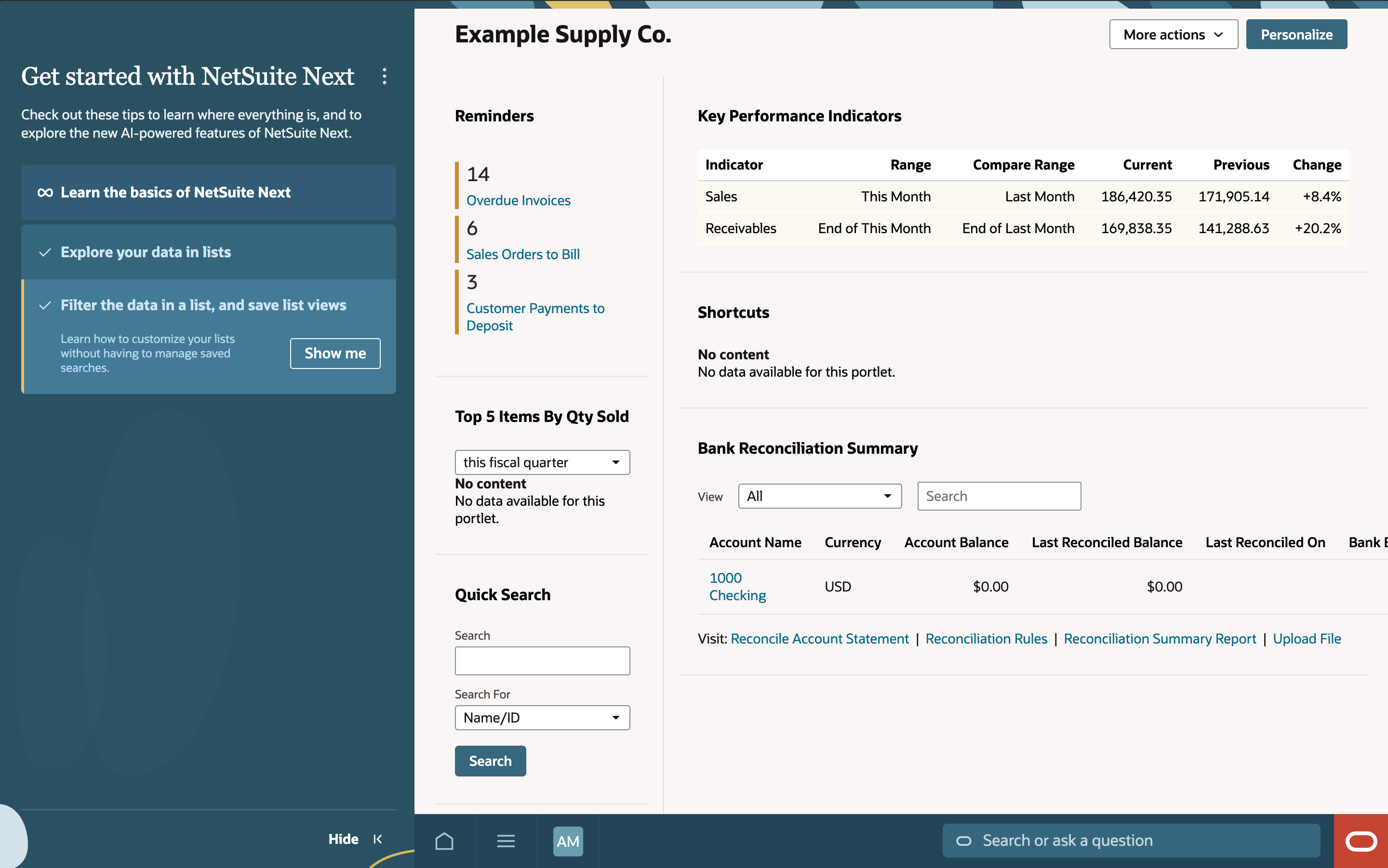The width and height of the screenshot is (1388, 868).
Task: Click the Show me button
Action: click(x=335, y=354)
